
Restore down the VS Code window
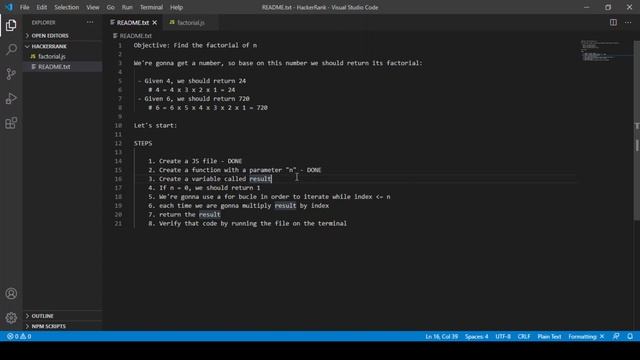click(608, 7)
